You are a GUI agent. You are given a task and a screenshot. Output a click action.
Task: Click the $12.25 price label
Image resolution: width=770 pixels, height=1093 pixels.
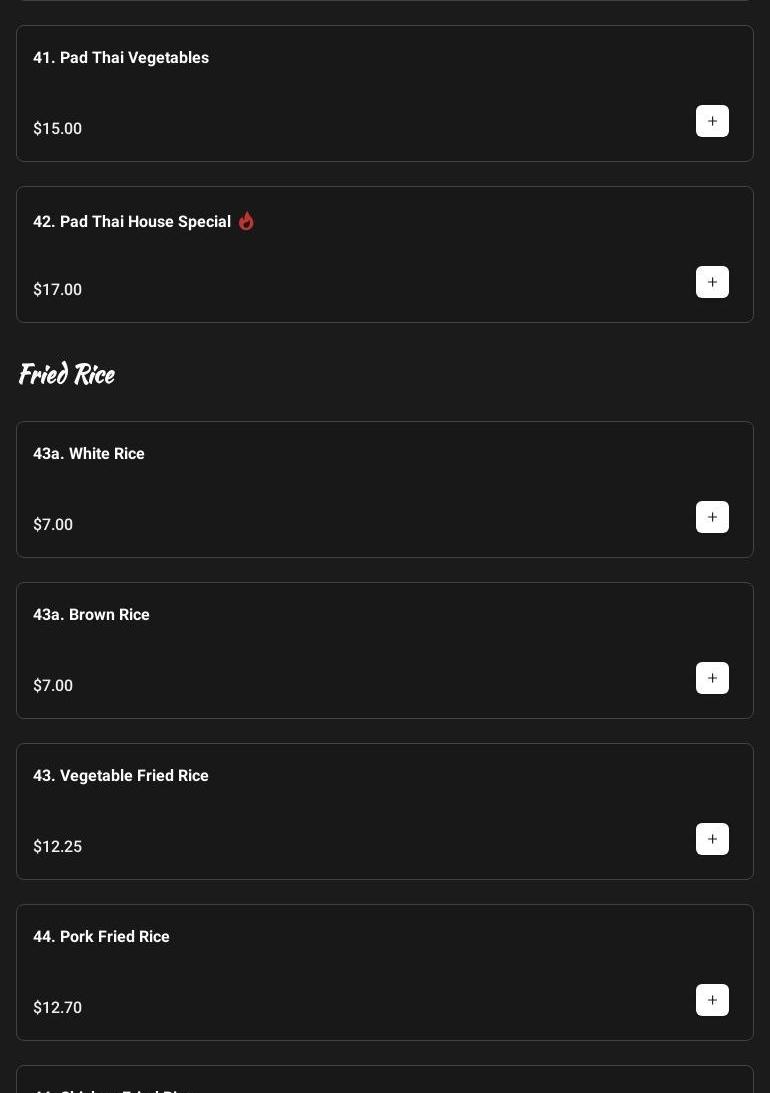[x=58, y=847]
